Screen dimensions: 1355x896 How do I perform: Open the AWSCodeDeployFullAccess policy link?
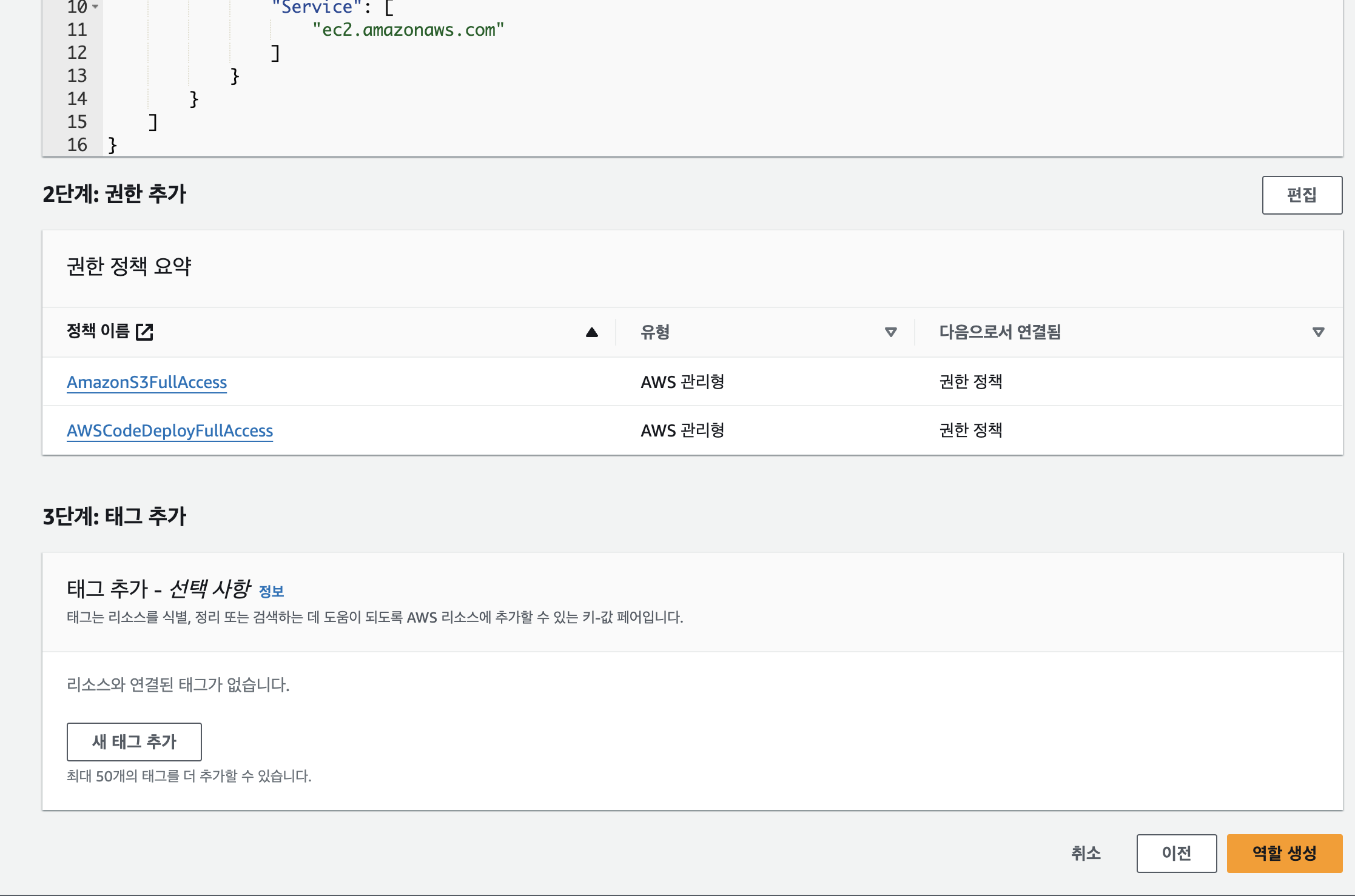tap(170, 430)
